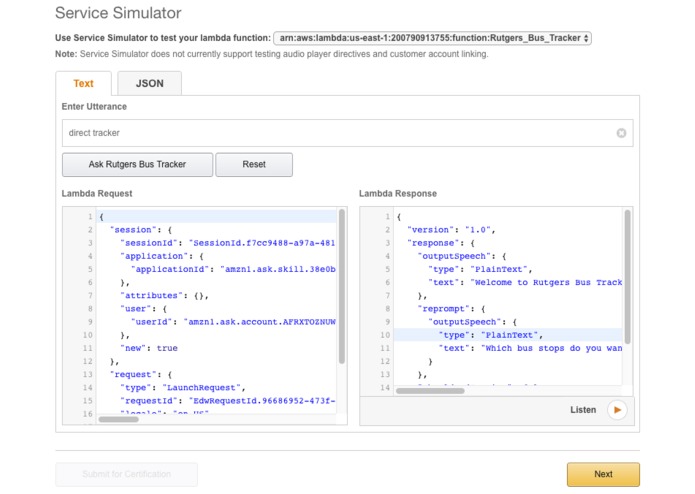The height and width of the screenshot is (494, 695).
Task: Click Ask Rutgers Bus Tracker button
Action: point(137,164)
